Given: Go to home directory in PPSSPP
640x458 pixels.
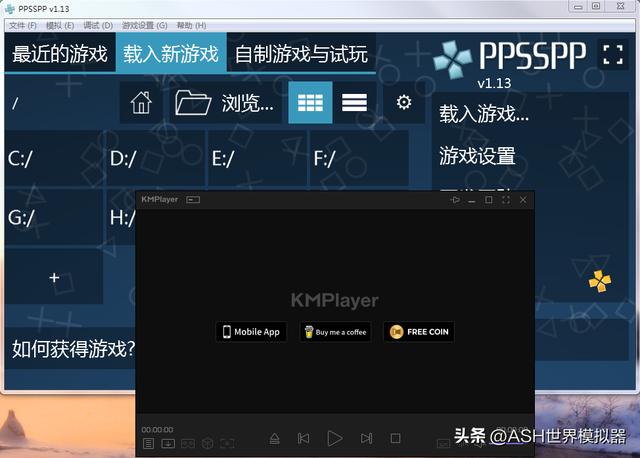Looking at the screenshot, I should click(141, 102).
